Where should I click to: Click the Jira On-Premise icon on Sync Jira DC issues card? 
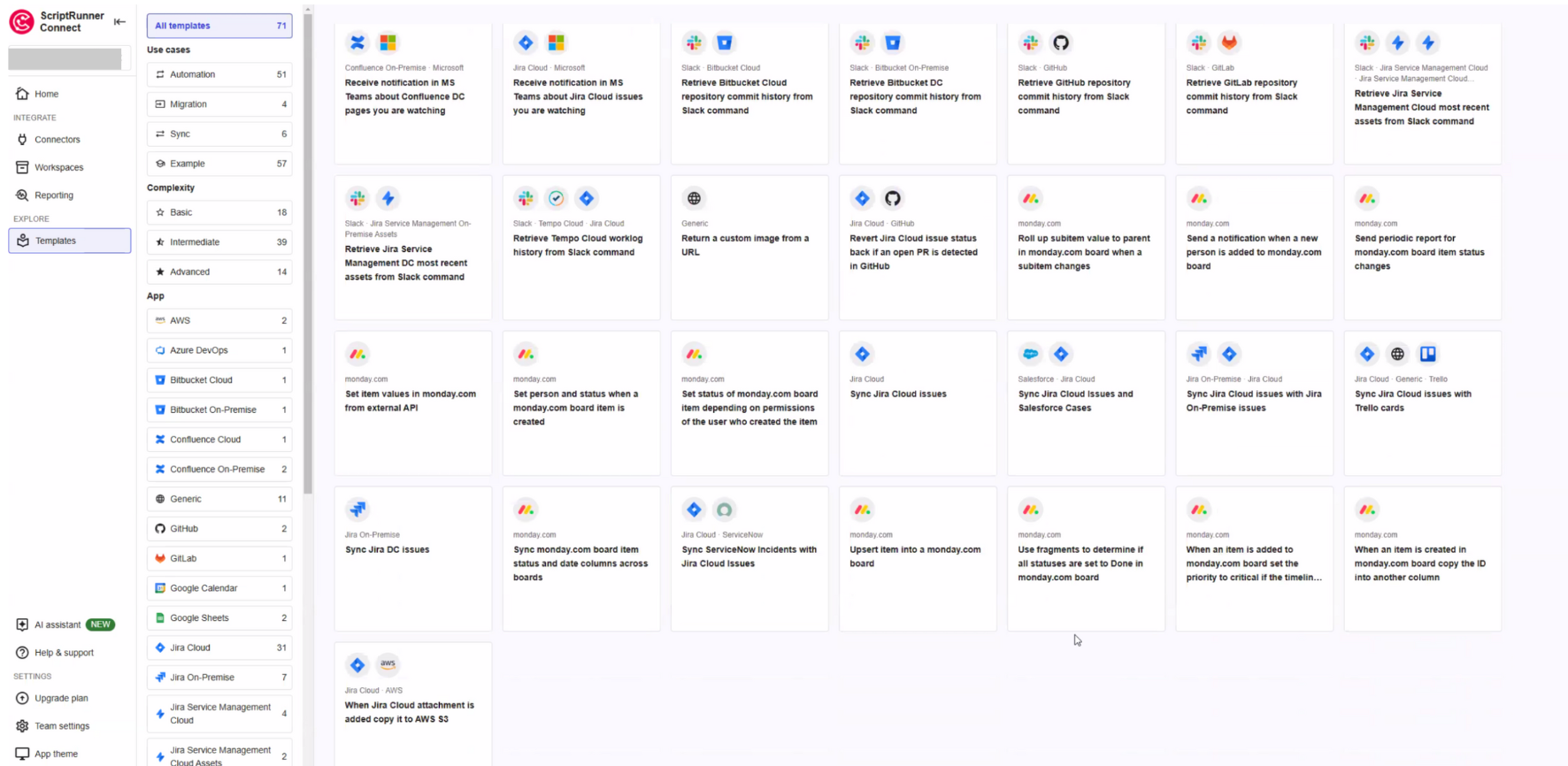[357, 509]
